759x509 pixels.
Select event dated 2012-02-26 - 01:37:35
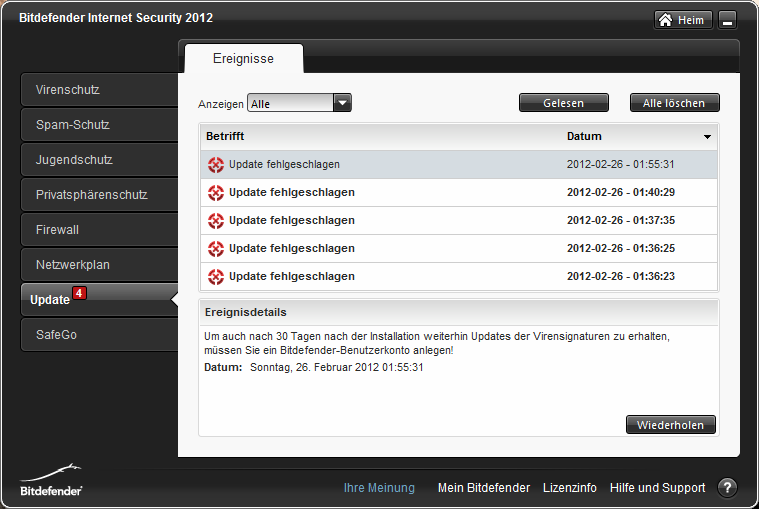click(459, 221)
